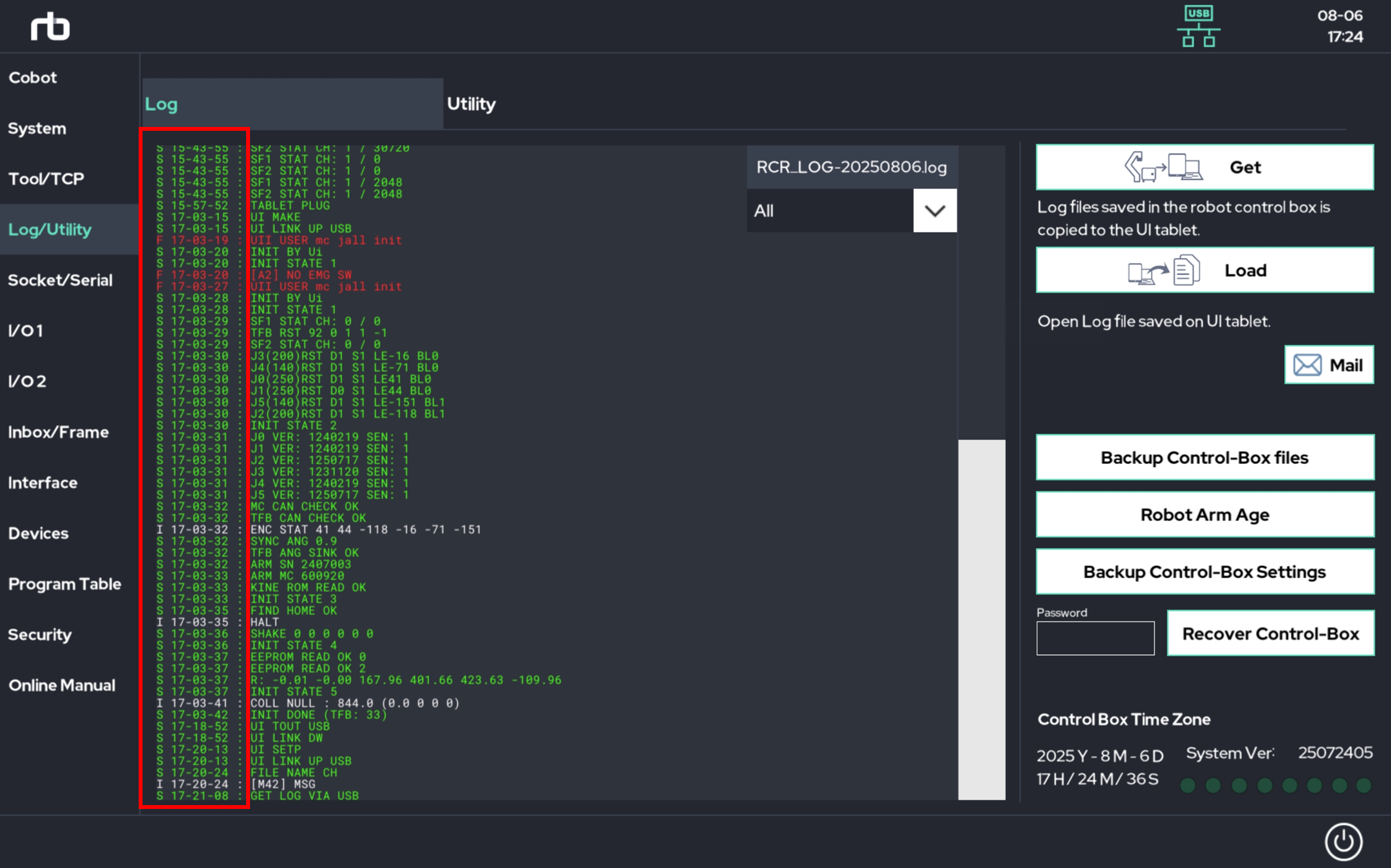Click the 'HALT' log line

point(218,622)
